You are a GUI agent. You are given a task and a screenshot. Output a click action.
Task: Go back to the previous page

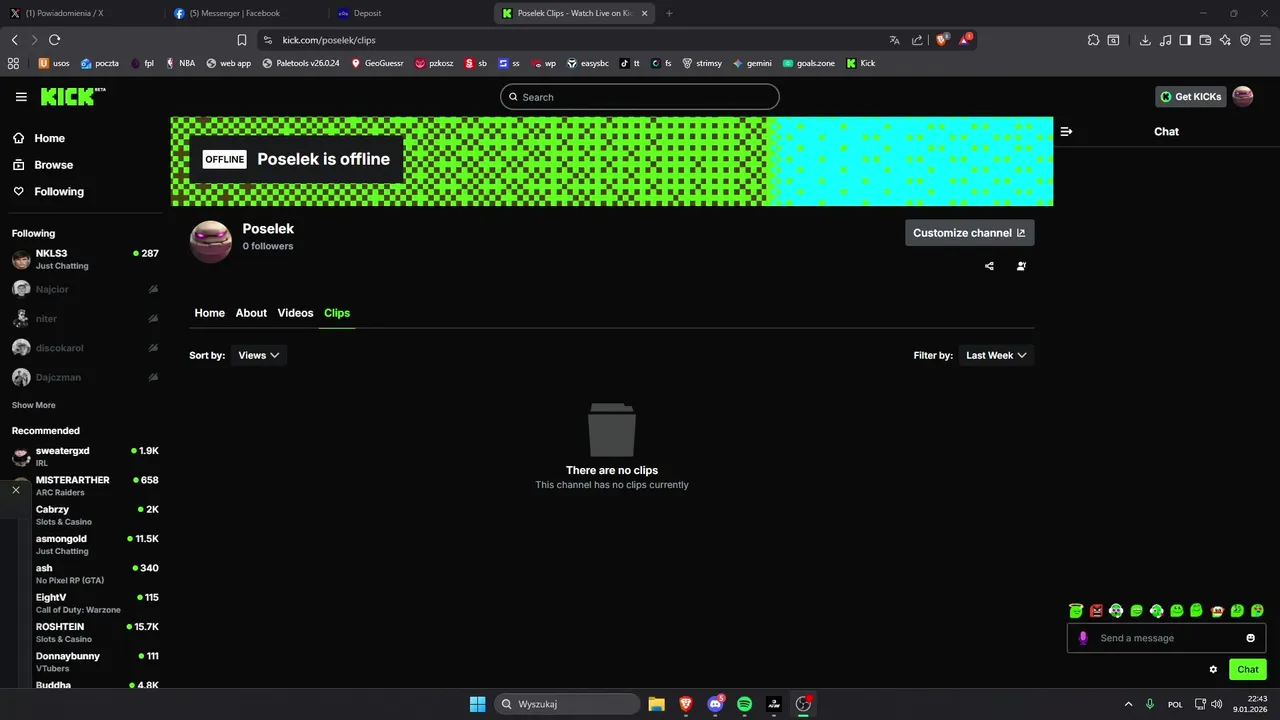click(15, 40)
